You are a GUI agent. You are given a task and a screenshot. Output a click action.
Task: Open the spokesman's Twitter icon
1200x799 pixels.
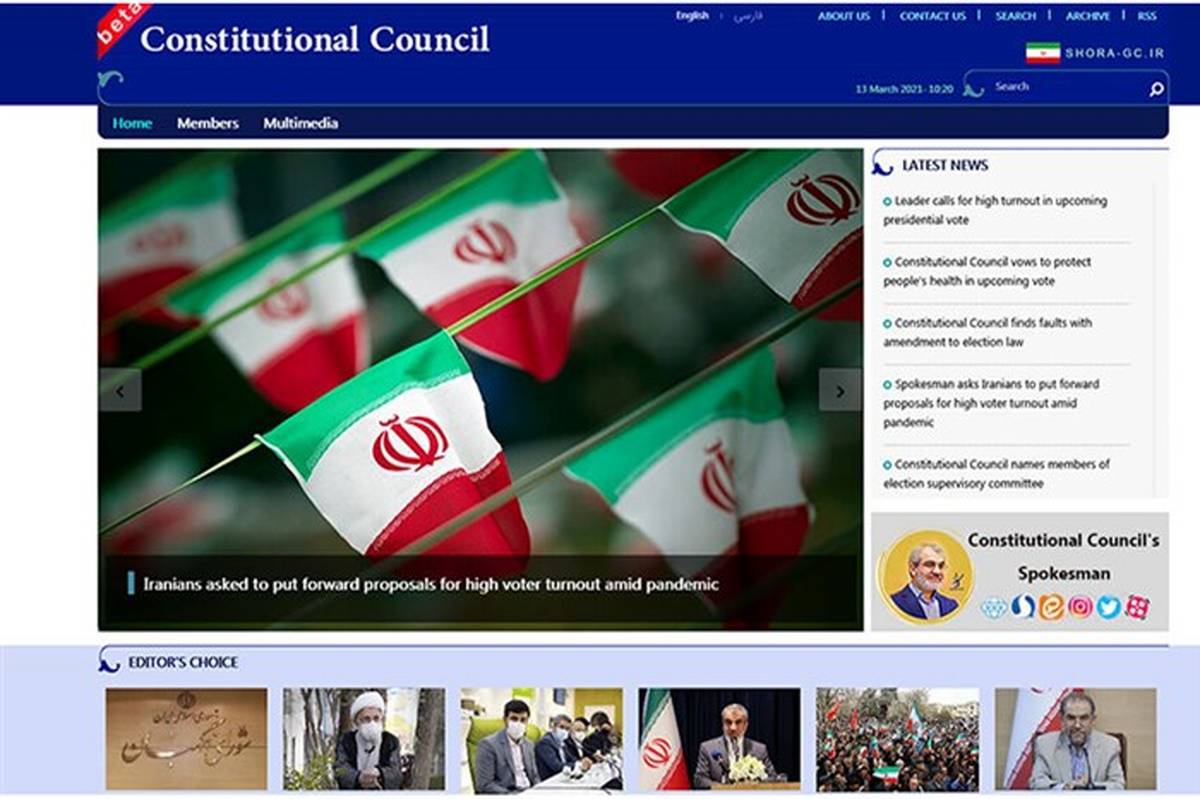click(1109, 607)
